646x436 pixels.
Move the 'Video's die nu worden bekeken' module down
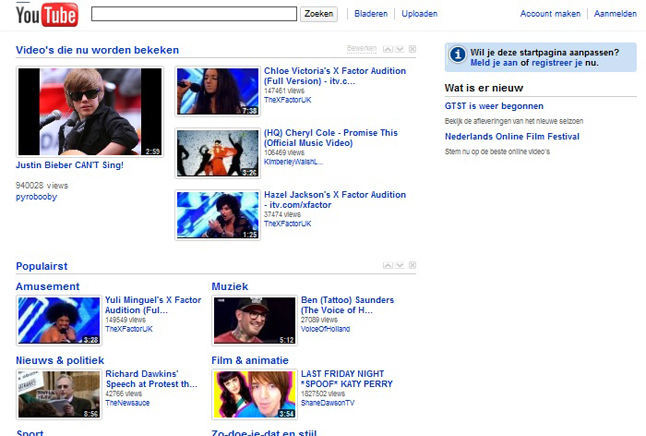coord(400,49)
